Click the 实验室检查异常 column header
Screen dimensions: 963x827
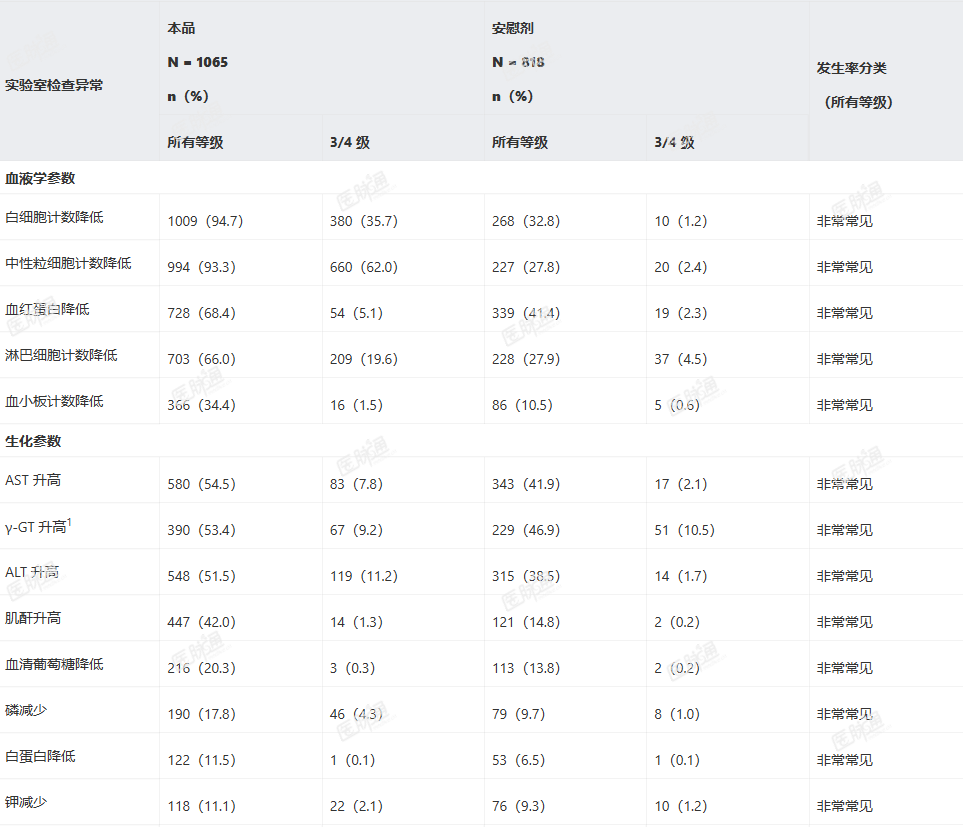pos(54,85)
